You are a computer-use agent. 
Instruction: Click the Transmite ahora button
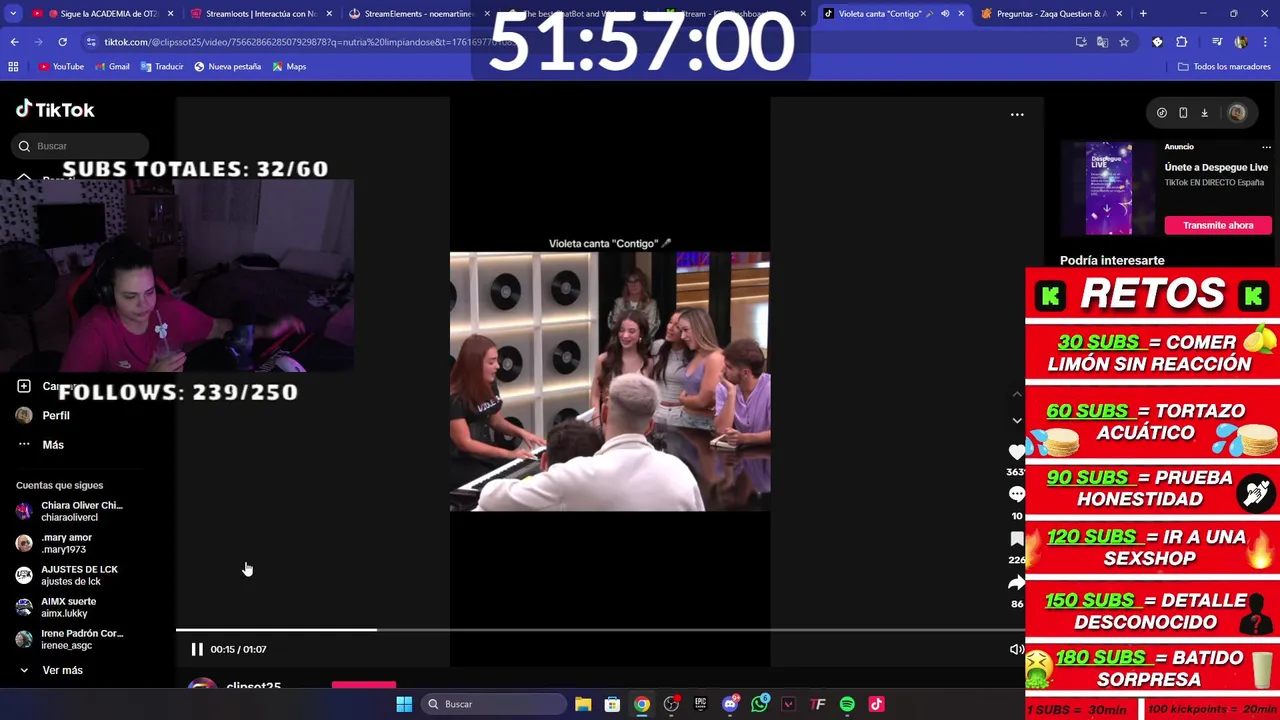(1218, 225)
